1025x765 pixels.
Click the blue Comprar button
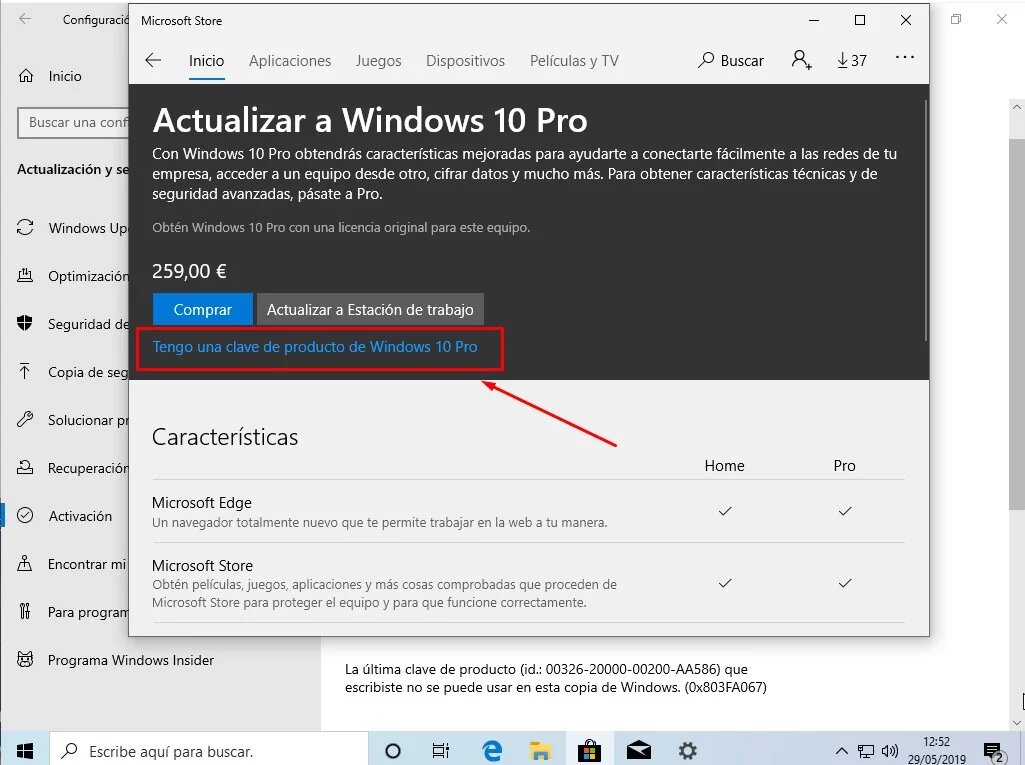(x=203, y=309)
